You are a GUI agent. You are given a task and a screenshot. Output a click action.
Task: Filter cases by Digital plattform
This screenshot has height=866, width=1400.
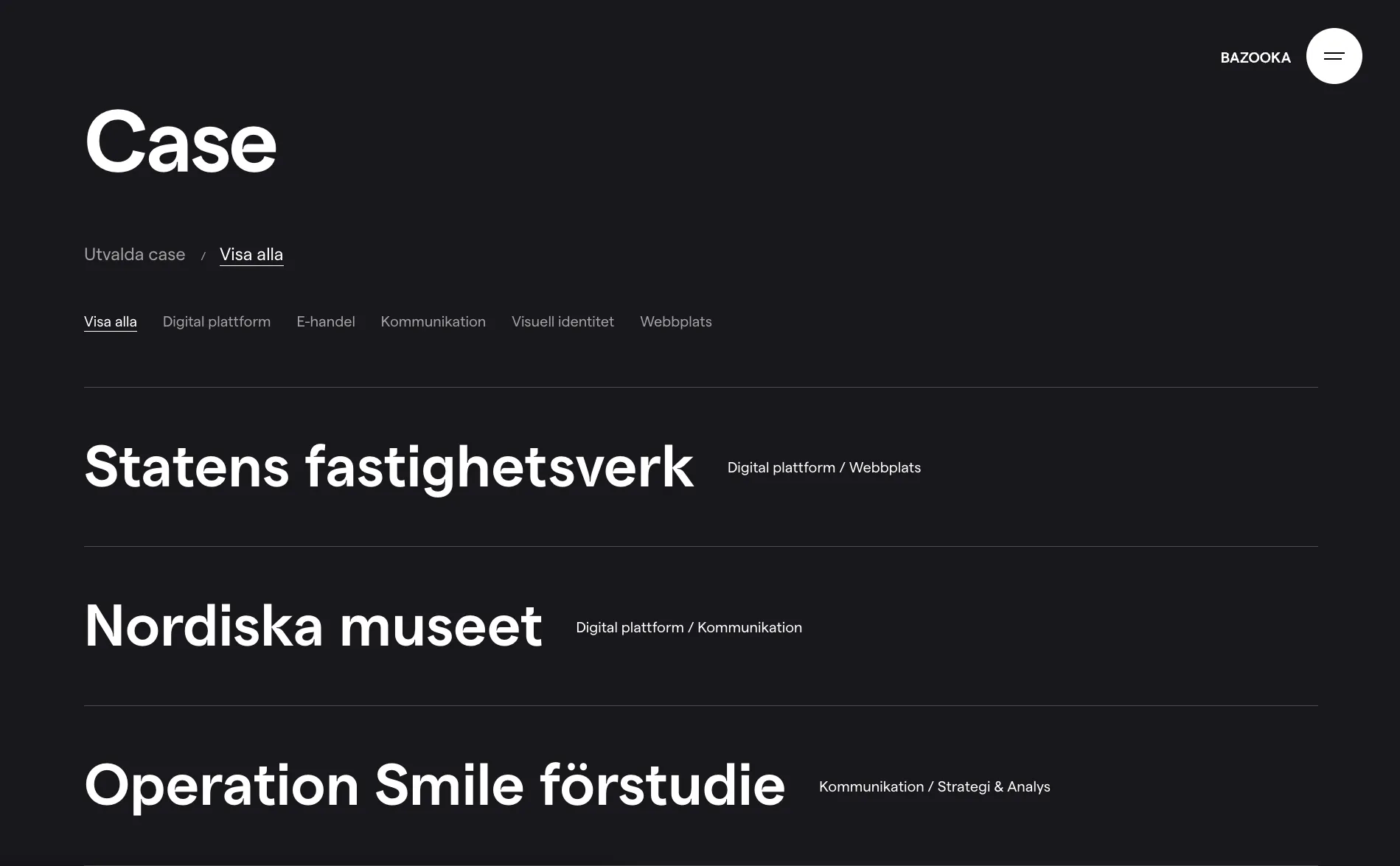coord(216,322)
